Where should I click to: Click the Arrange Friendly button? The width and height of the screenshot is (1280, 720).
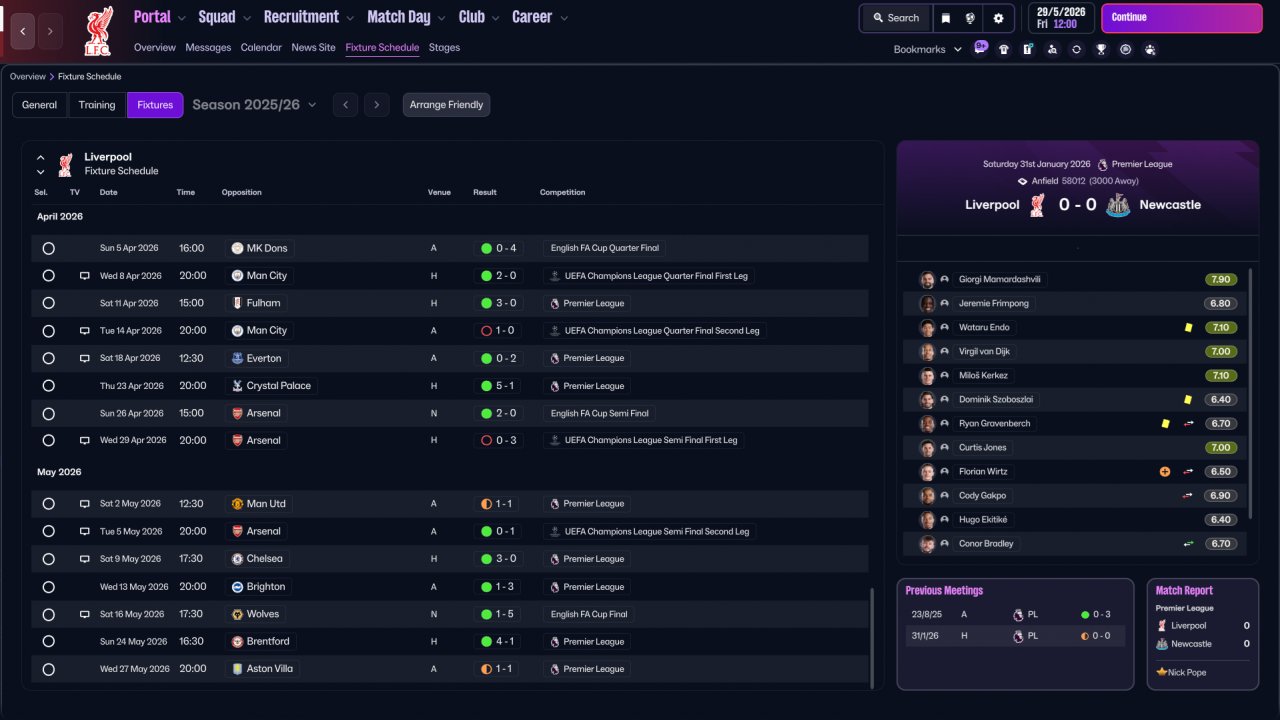coord(446,105)
